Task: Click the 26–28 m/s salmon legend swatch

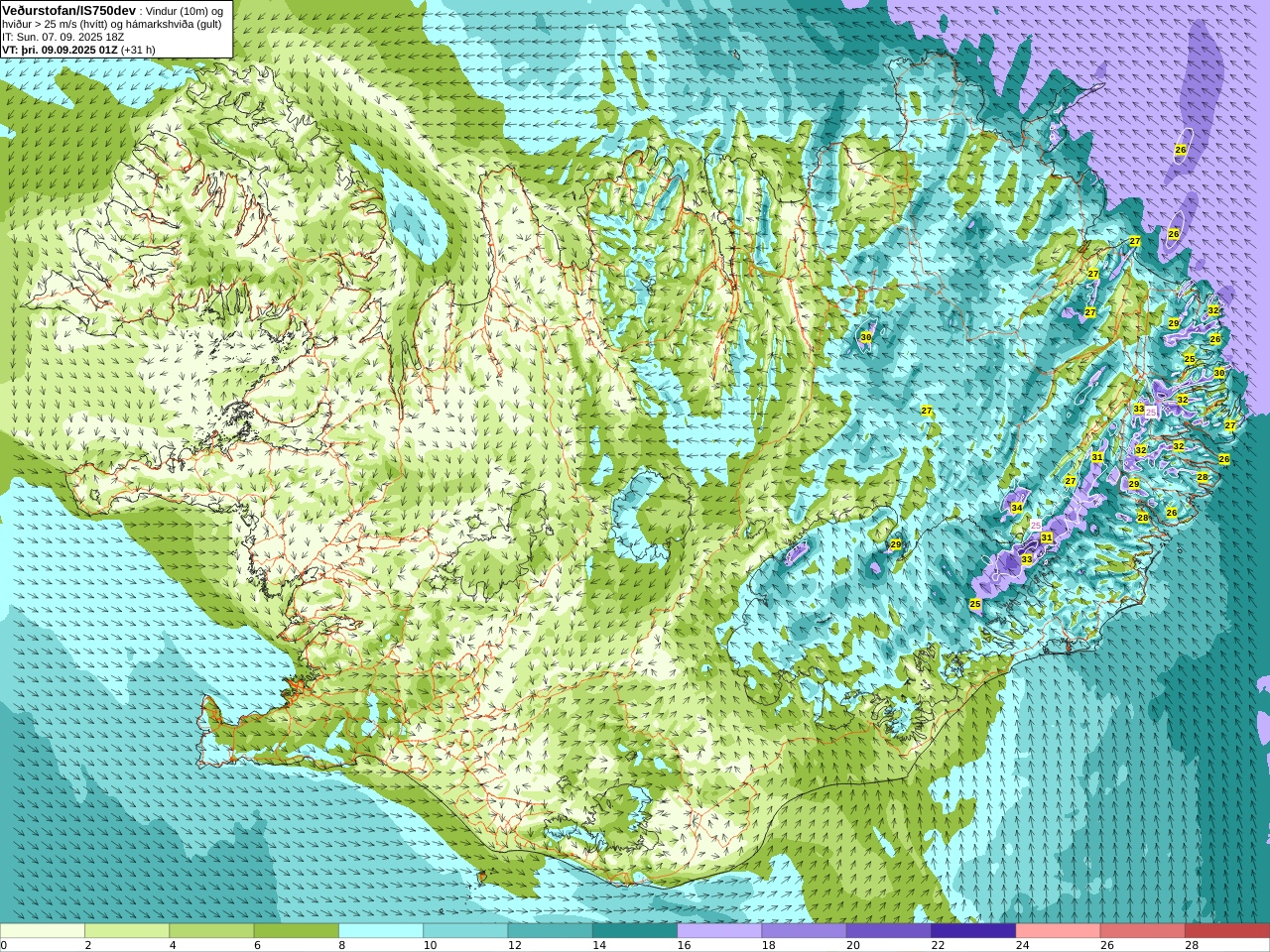Action: (x=1142, y=931)
